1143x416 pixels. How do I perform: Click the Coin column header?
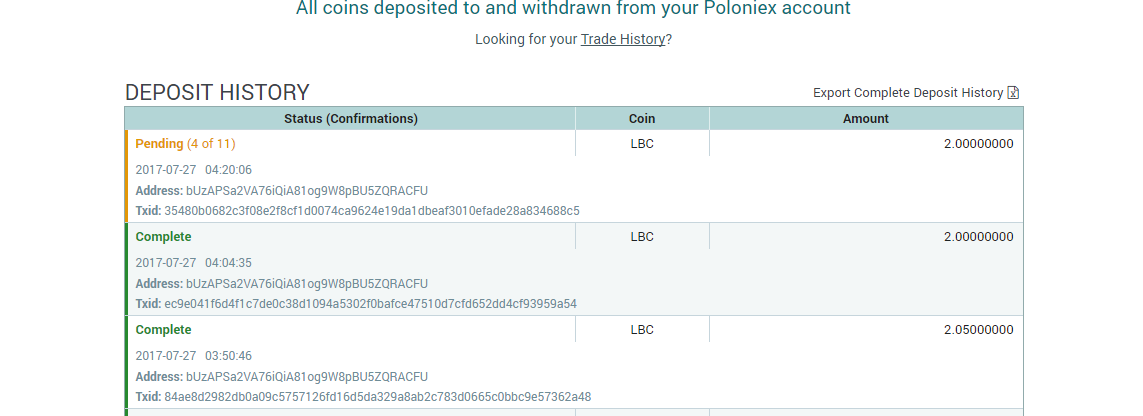point(642,118)
